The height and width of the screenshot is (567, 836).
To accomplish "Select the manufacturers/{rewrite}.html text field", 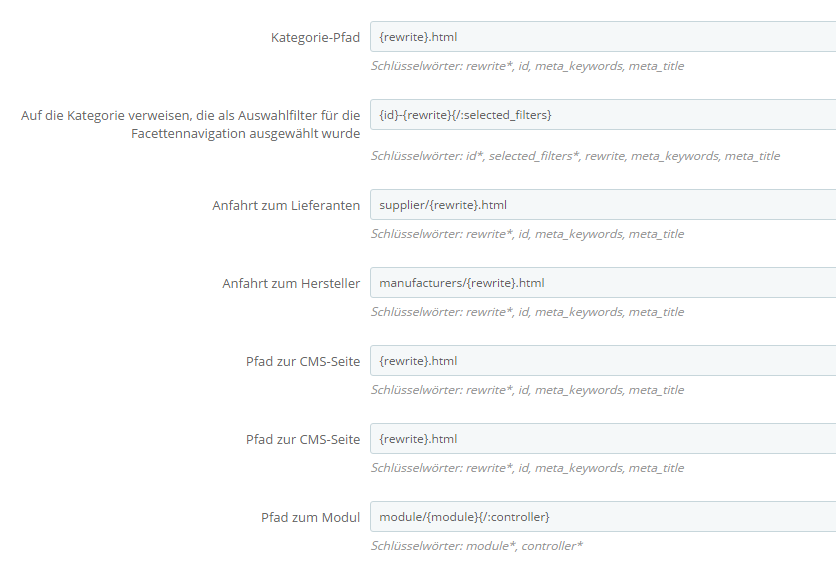I will [x=600, y=283].
